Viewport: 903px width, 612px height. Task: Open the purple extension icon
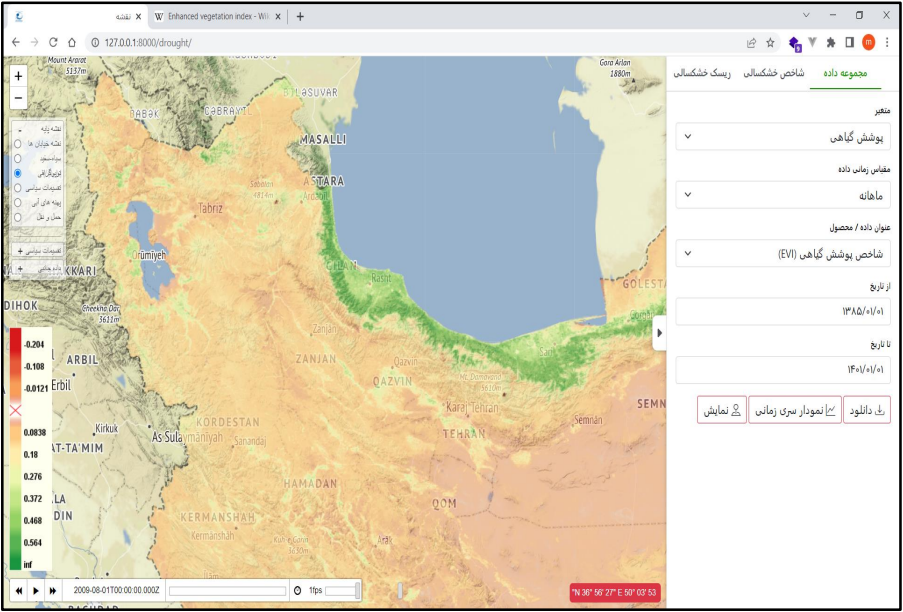coord(795,43)
